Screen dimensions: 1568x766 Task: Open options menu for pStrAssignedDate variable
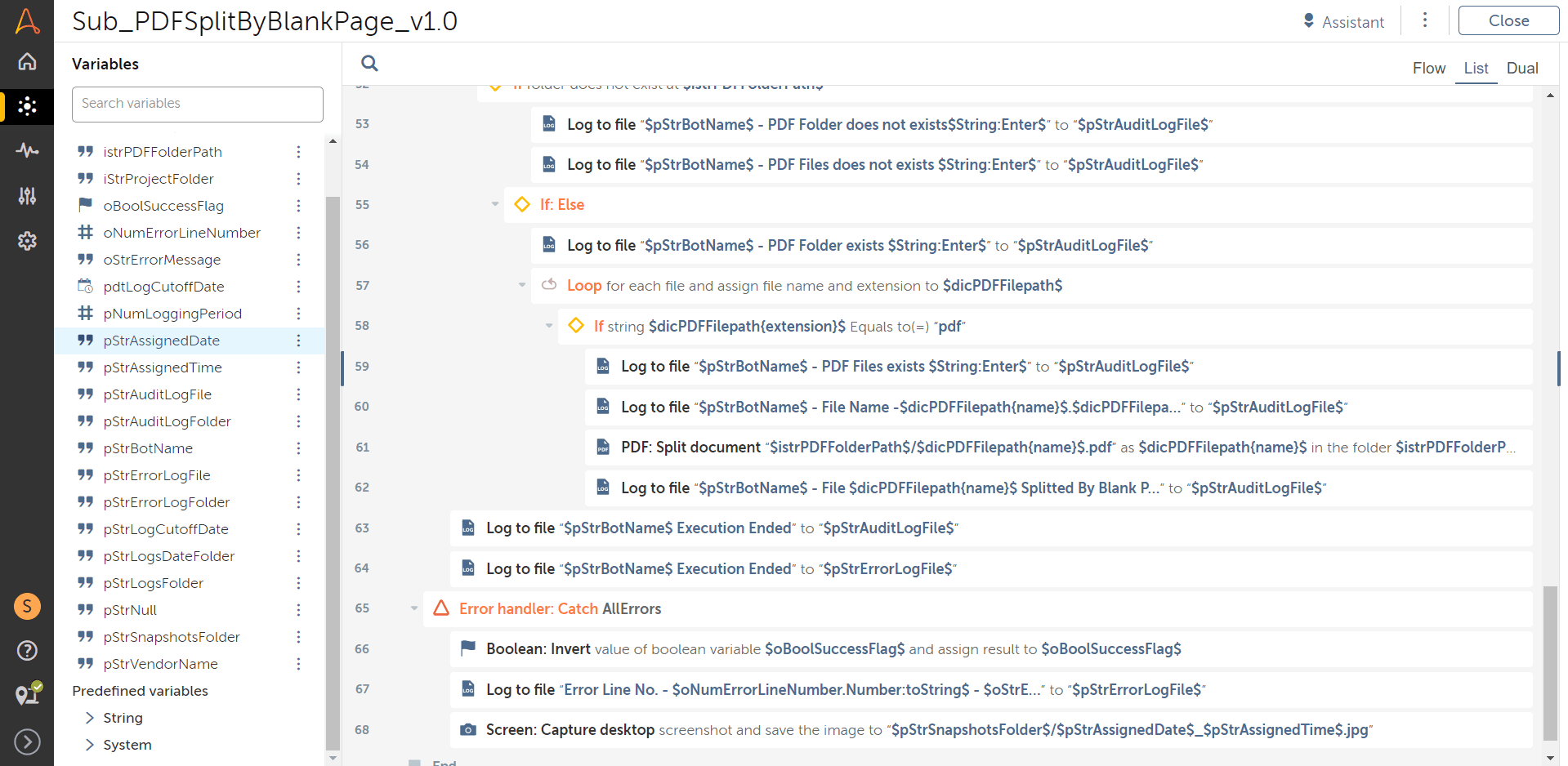click(x=298, y=341)
